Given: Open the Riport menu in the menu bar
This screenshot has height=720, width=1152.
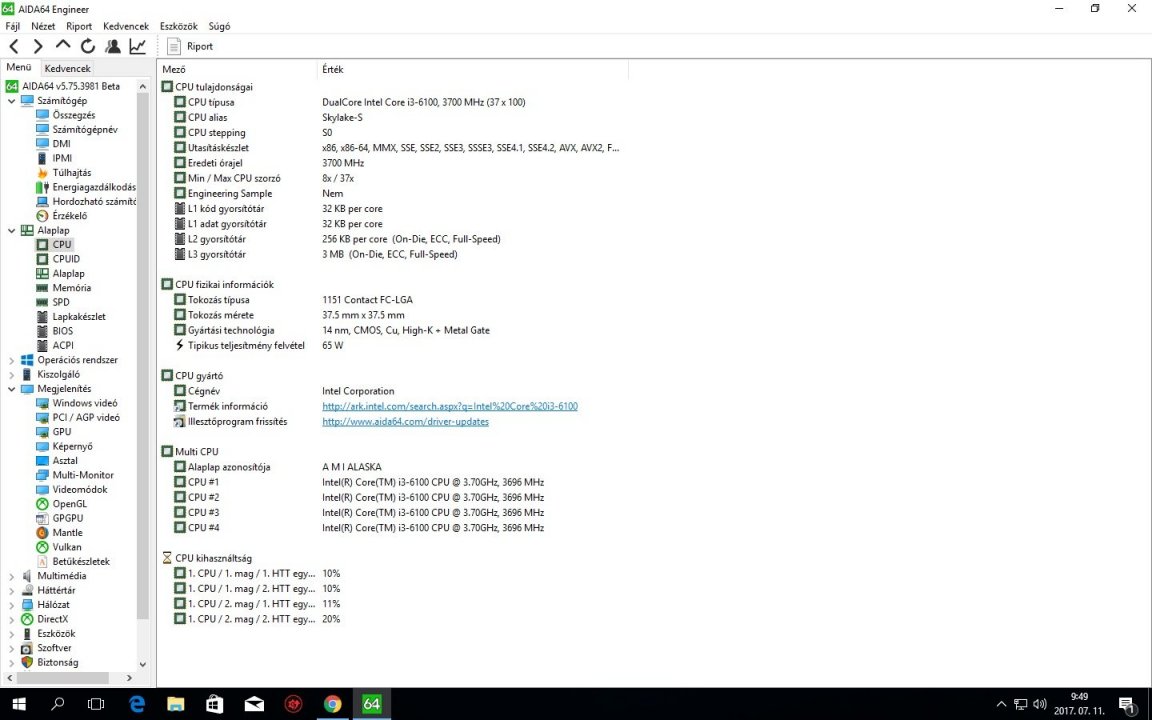Looking at the screenshot, I should click(79, 26).
